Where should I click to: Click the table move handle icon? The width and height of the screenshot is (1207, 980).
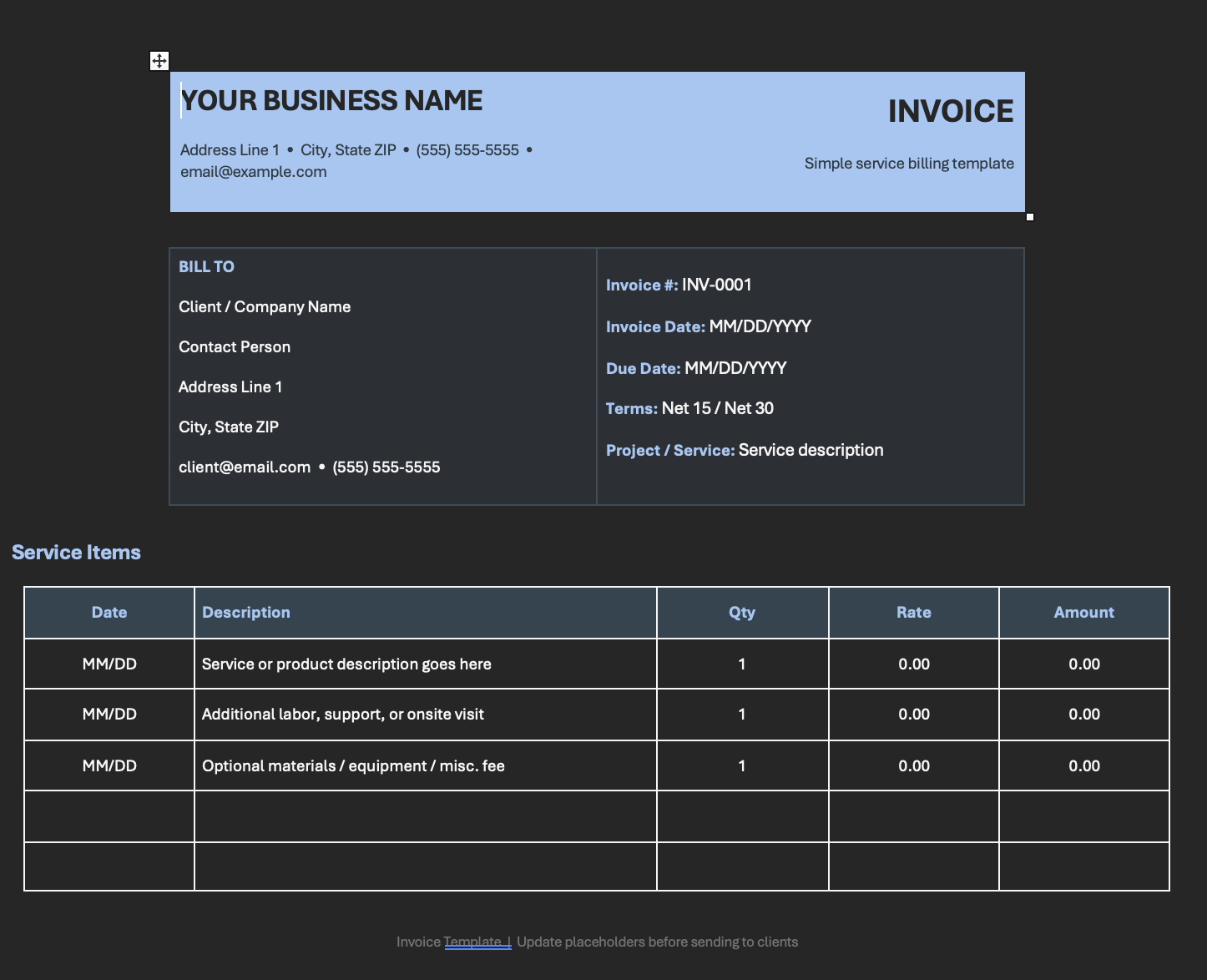click(x=159, y=61)
